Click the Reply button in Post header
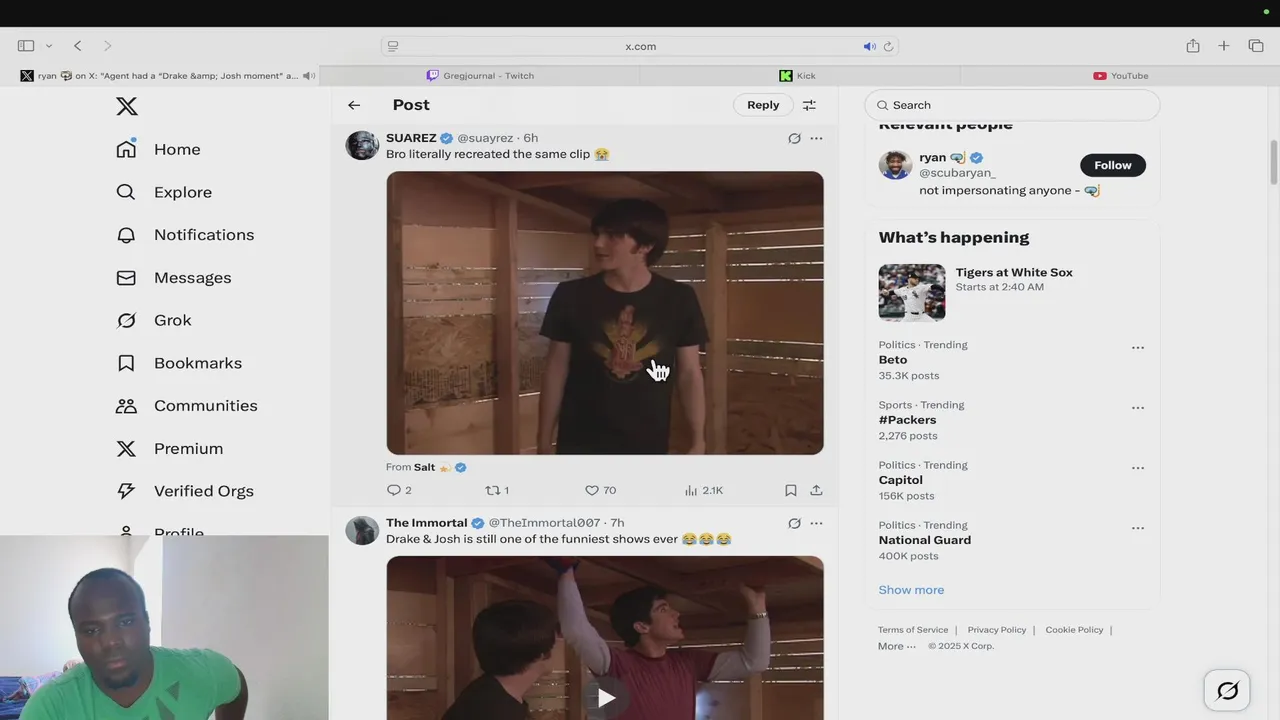This screenshot has height=720, width=1280. click(763, 105)
